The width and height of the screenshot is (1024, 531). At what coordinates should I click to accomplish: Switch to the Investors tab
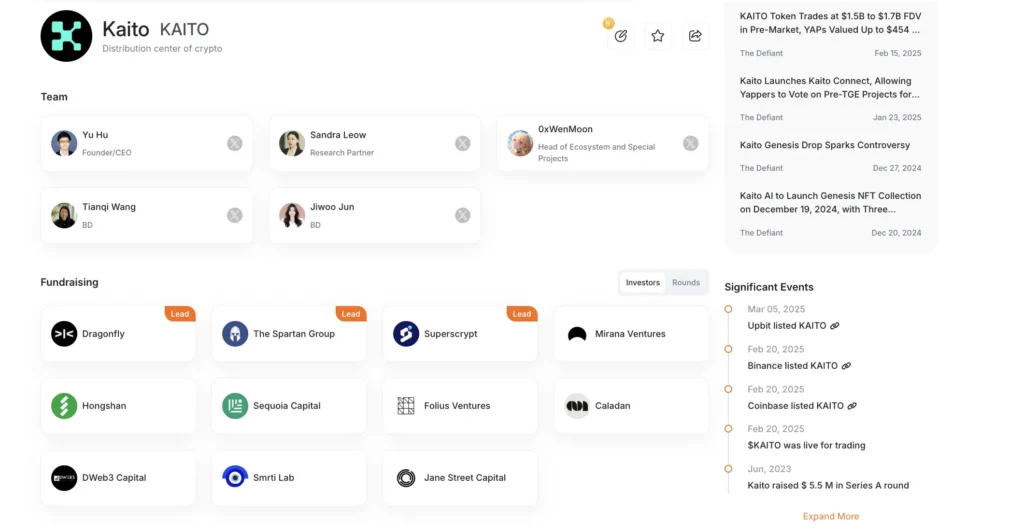click(643, 283)
